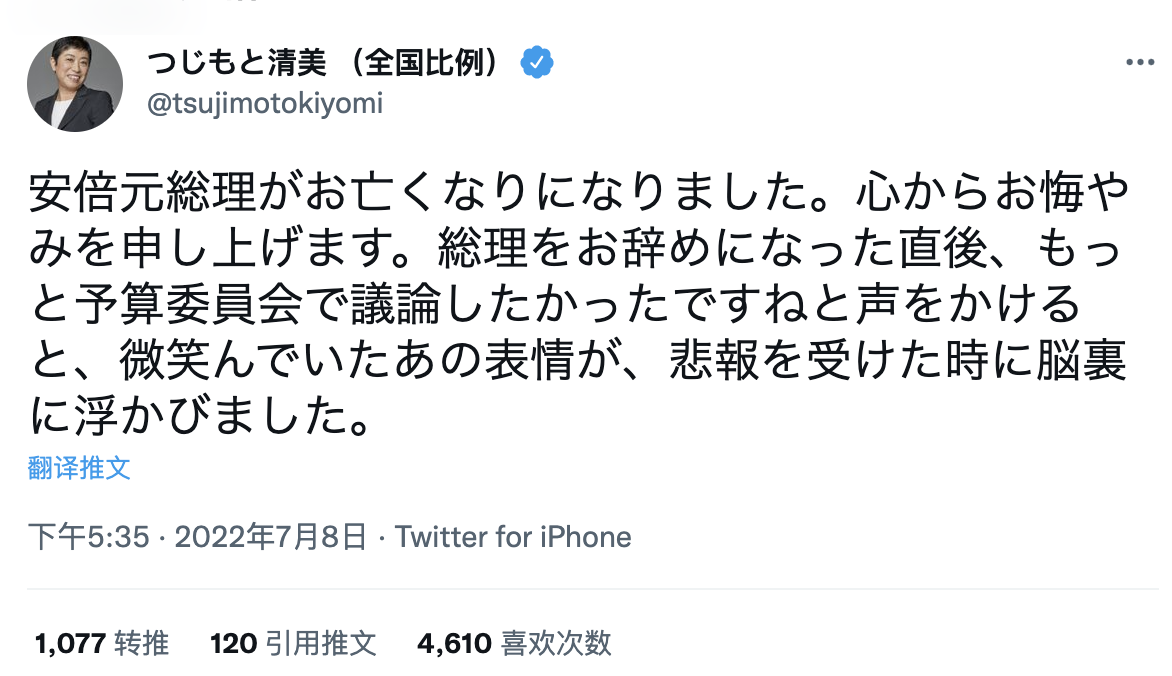Click the date 2022年7月8日
1172x676 pixels.
click(270, 537)
